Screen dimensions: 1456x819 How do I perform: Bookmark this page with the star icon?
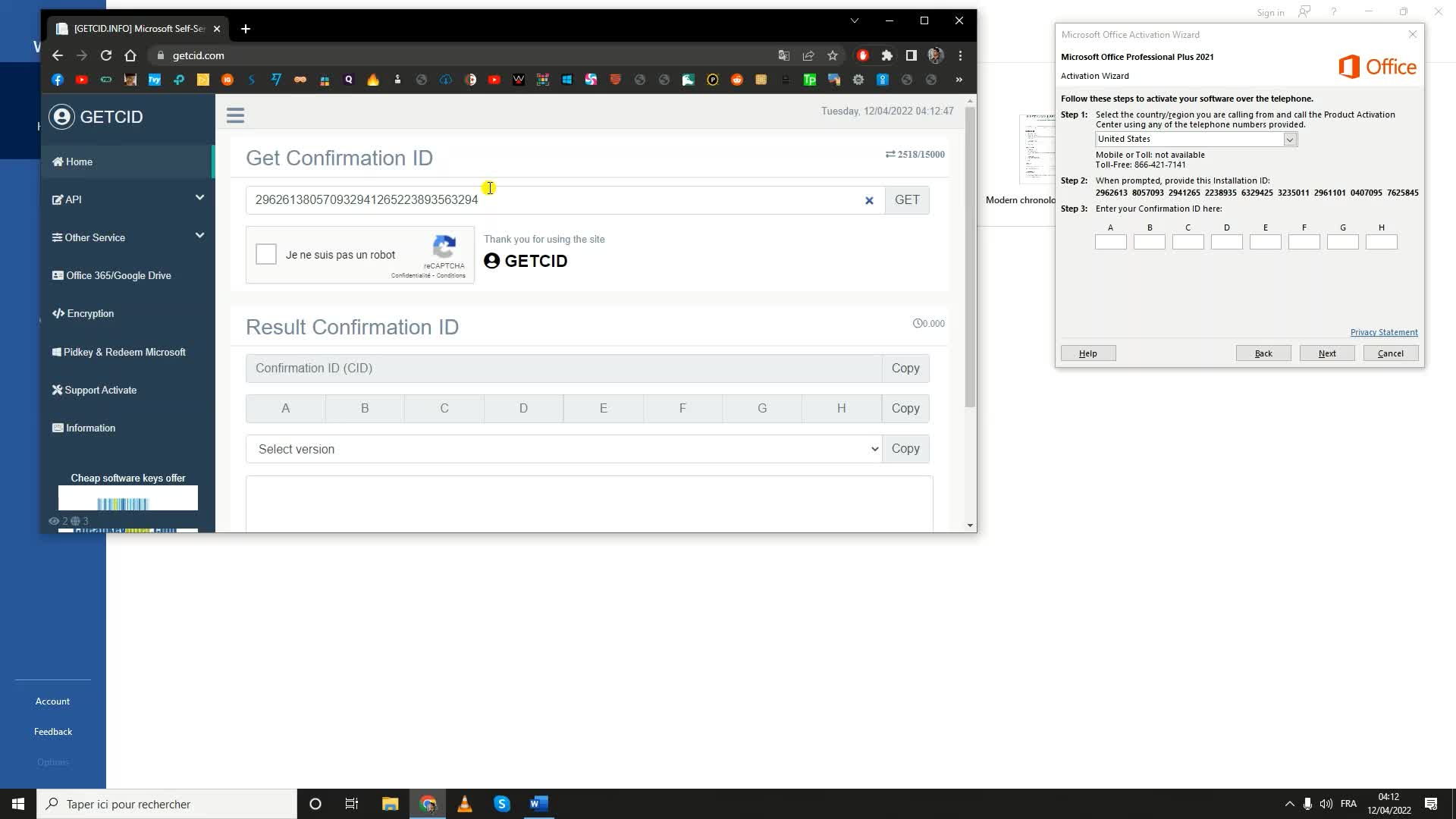(833, 55)
